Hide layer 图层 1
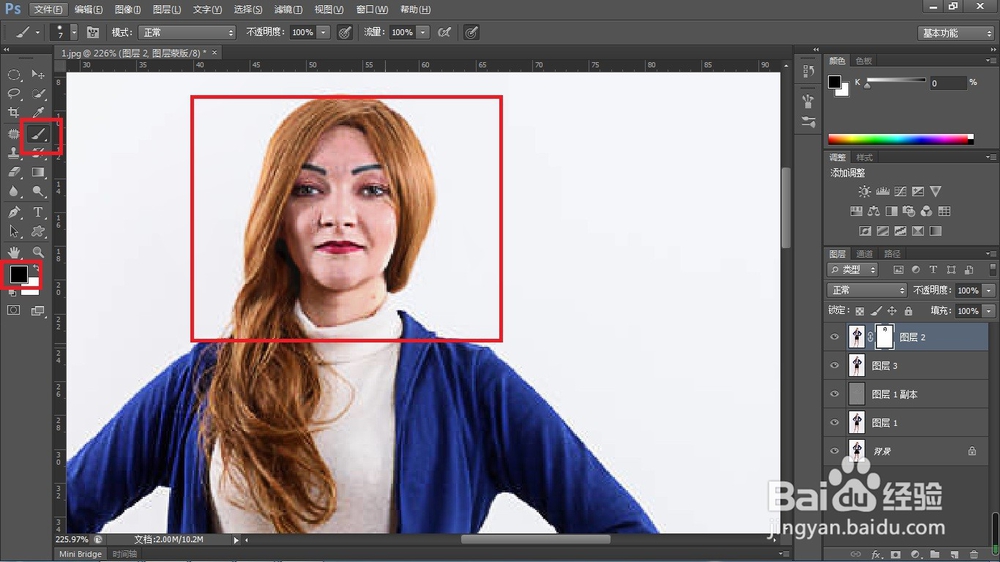Viewport: 1000px width, 562px height. pyautogui.click(x=834, y=422)
